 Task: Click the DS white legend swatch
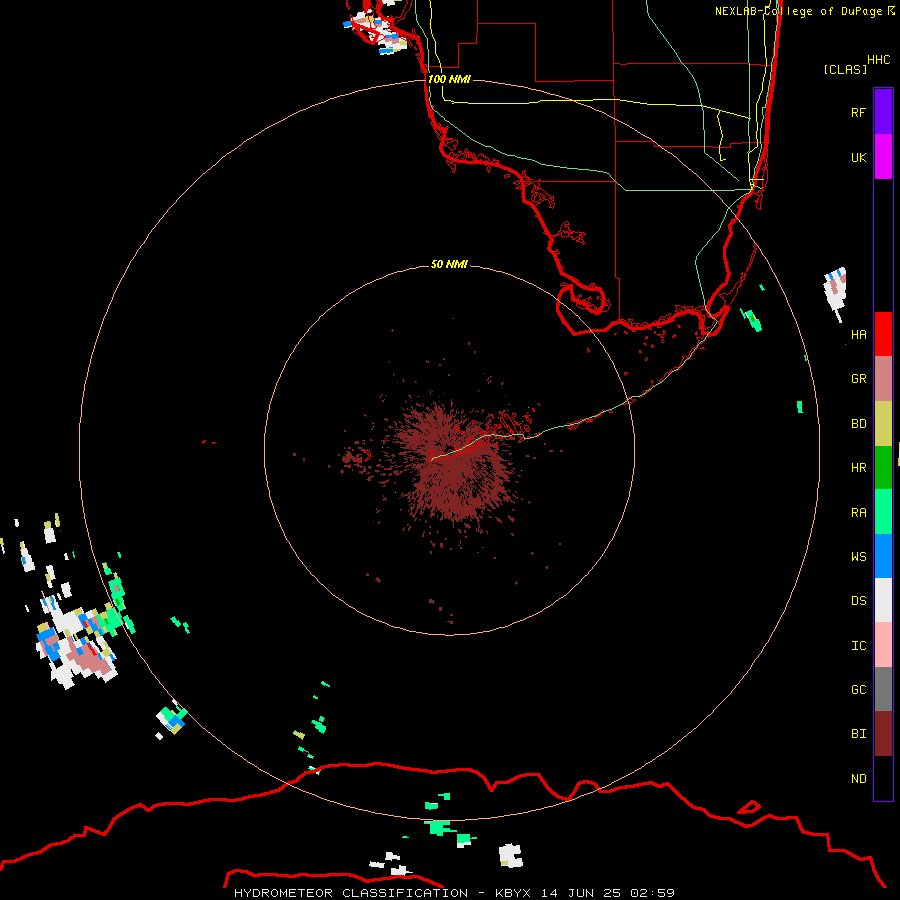coord(883,600)
